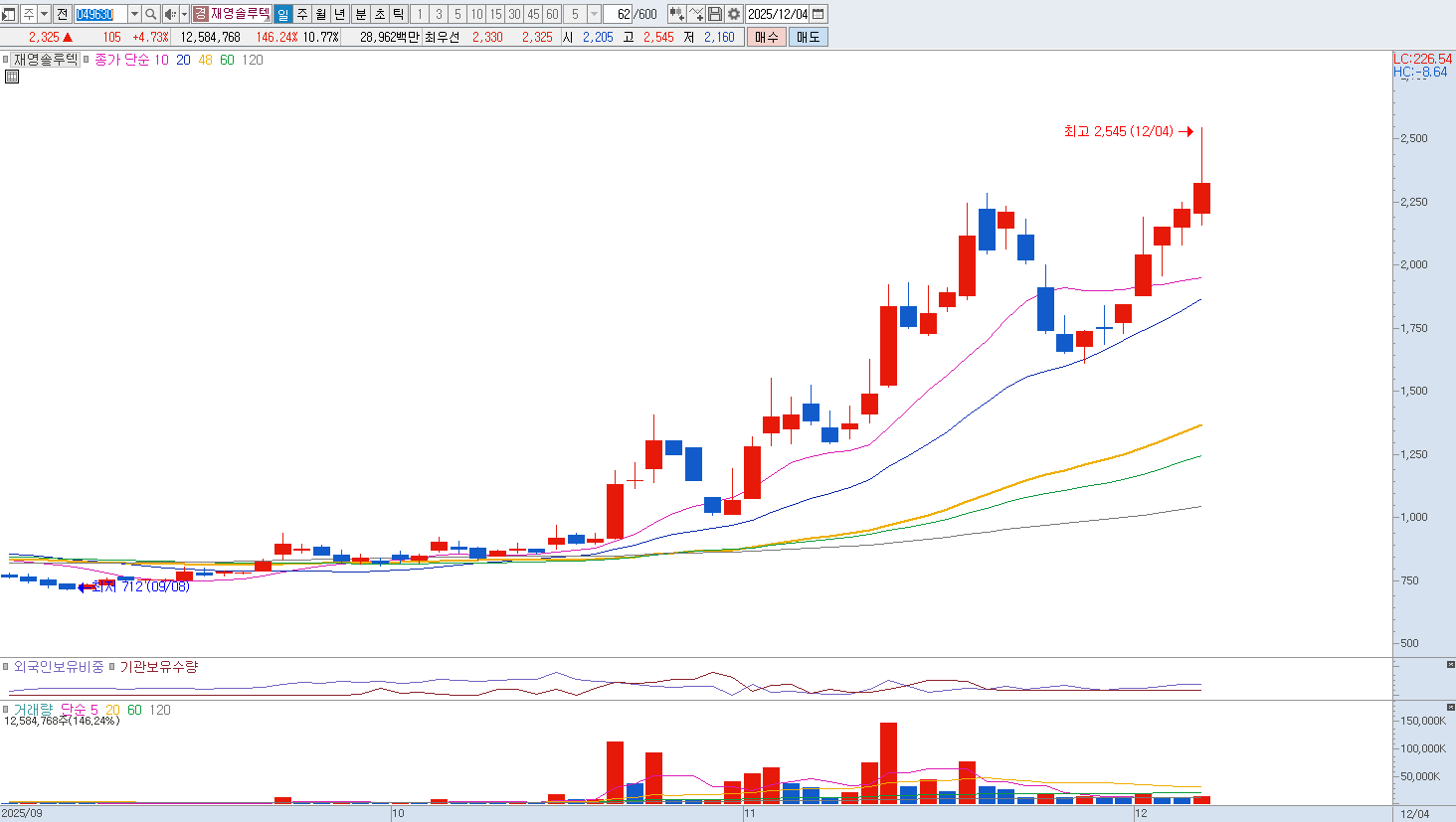1456x822 pixels.
Task: Click the data grid icon below stock name
Action: [x=12, y=77]
